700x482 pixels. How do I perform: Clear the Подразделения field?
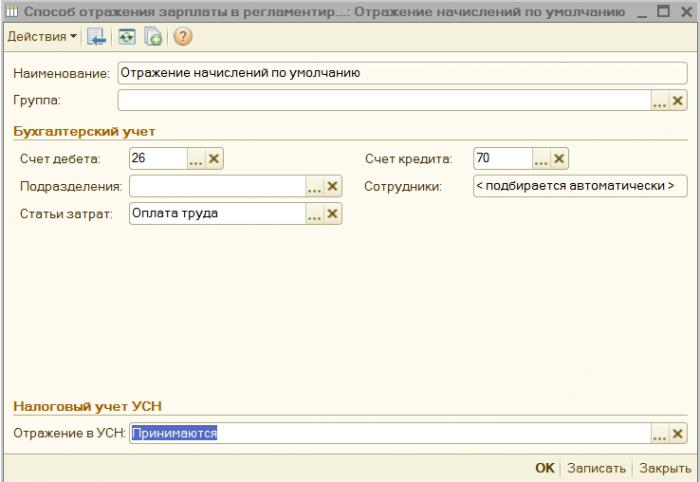pos(332,186)
